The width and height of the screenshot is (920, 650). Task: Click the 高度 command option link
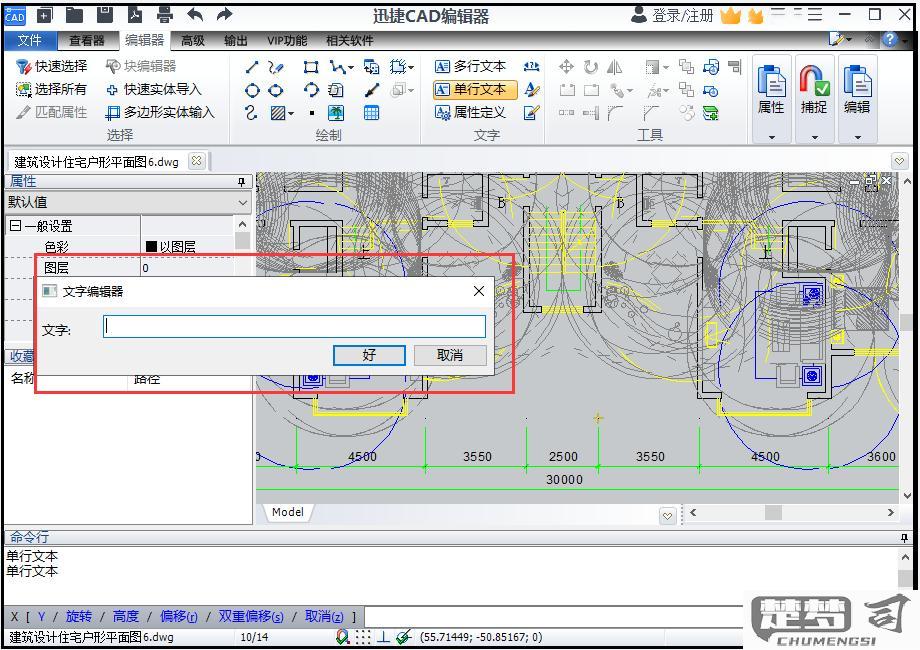click(126, 616)
